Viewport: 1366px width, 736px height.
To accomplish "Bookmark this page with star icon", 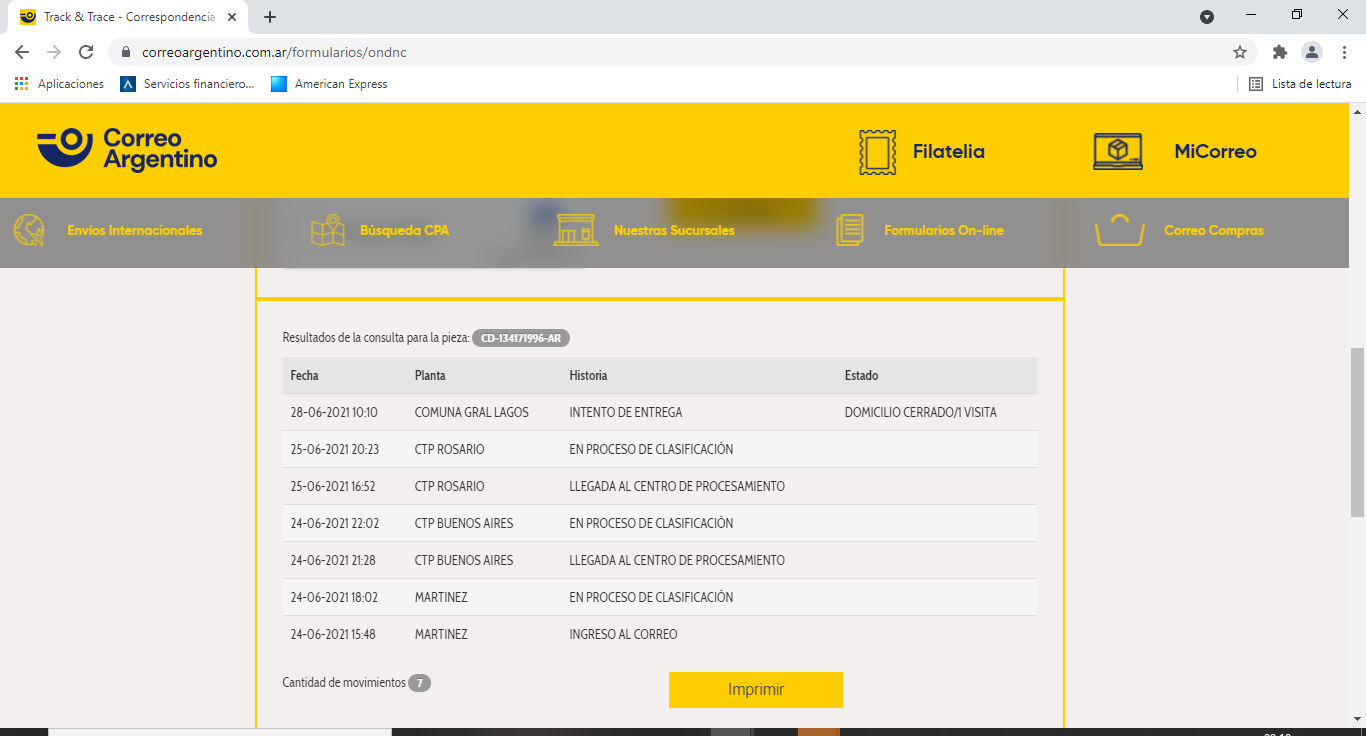I will [x=1240, y=52].
